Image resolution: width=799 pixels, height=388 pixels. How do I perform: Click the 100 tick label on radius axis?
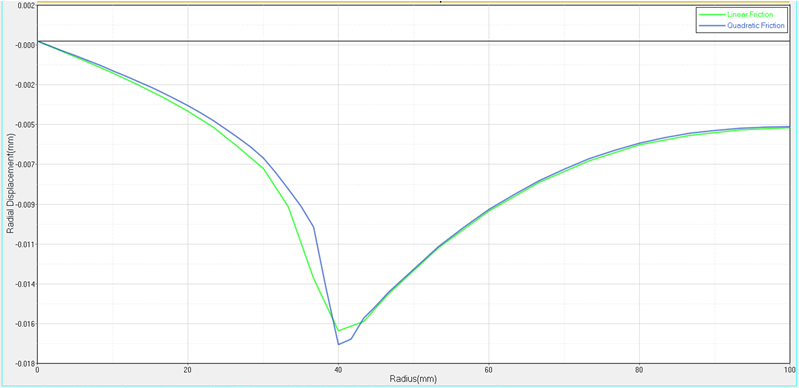[x=789, y=370]
